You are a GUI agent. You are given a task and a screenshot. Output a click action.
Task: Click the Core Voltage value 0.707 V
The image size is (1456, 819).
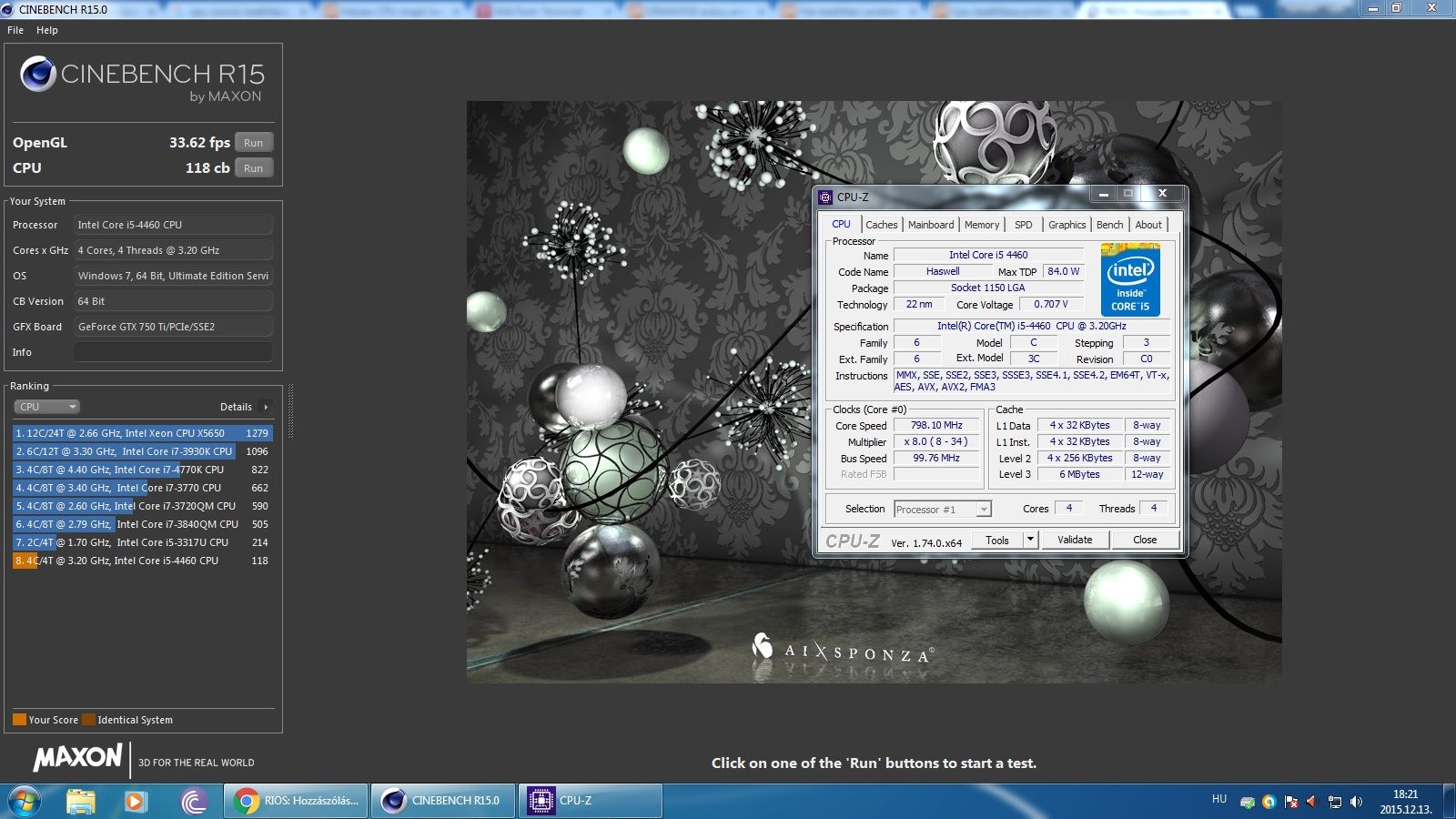click(1051, 304)
